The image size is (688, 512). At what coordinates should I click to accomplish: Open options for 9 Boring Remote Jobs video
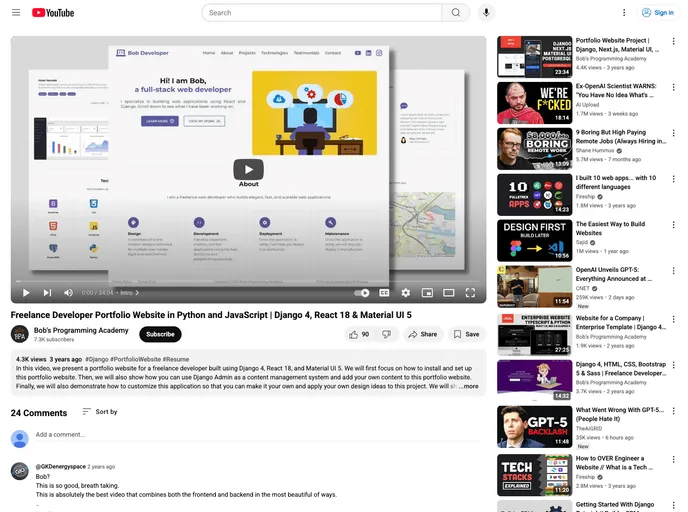click(674, 133)
